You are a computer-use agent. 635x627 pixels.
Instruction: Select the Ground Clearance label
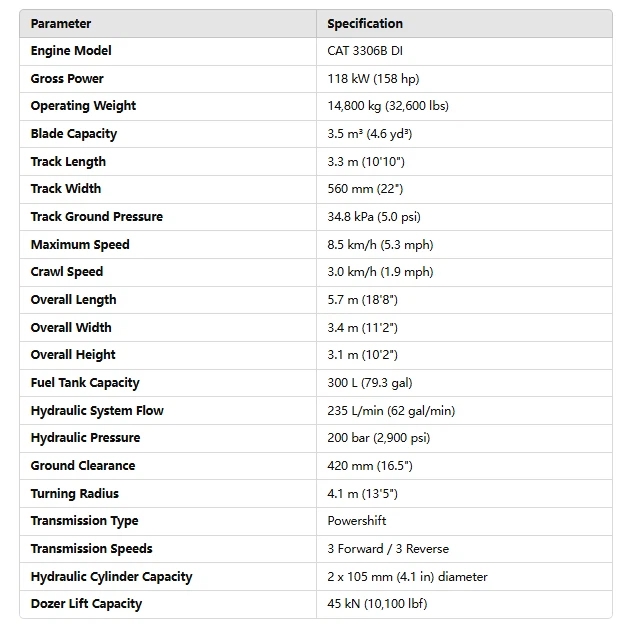pyautogui.click(x=82, y=466)
